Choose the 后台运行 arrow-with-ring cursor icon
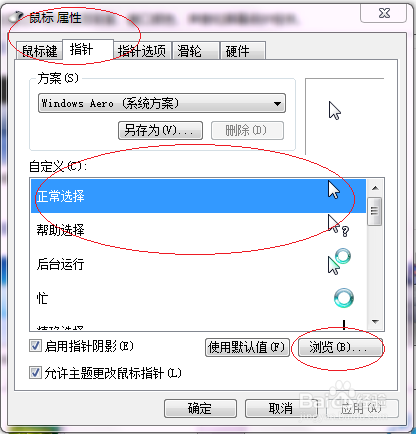The height and width of the screenshot is (434, 416). pyautogui.click(x=339, y=261)
